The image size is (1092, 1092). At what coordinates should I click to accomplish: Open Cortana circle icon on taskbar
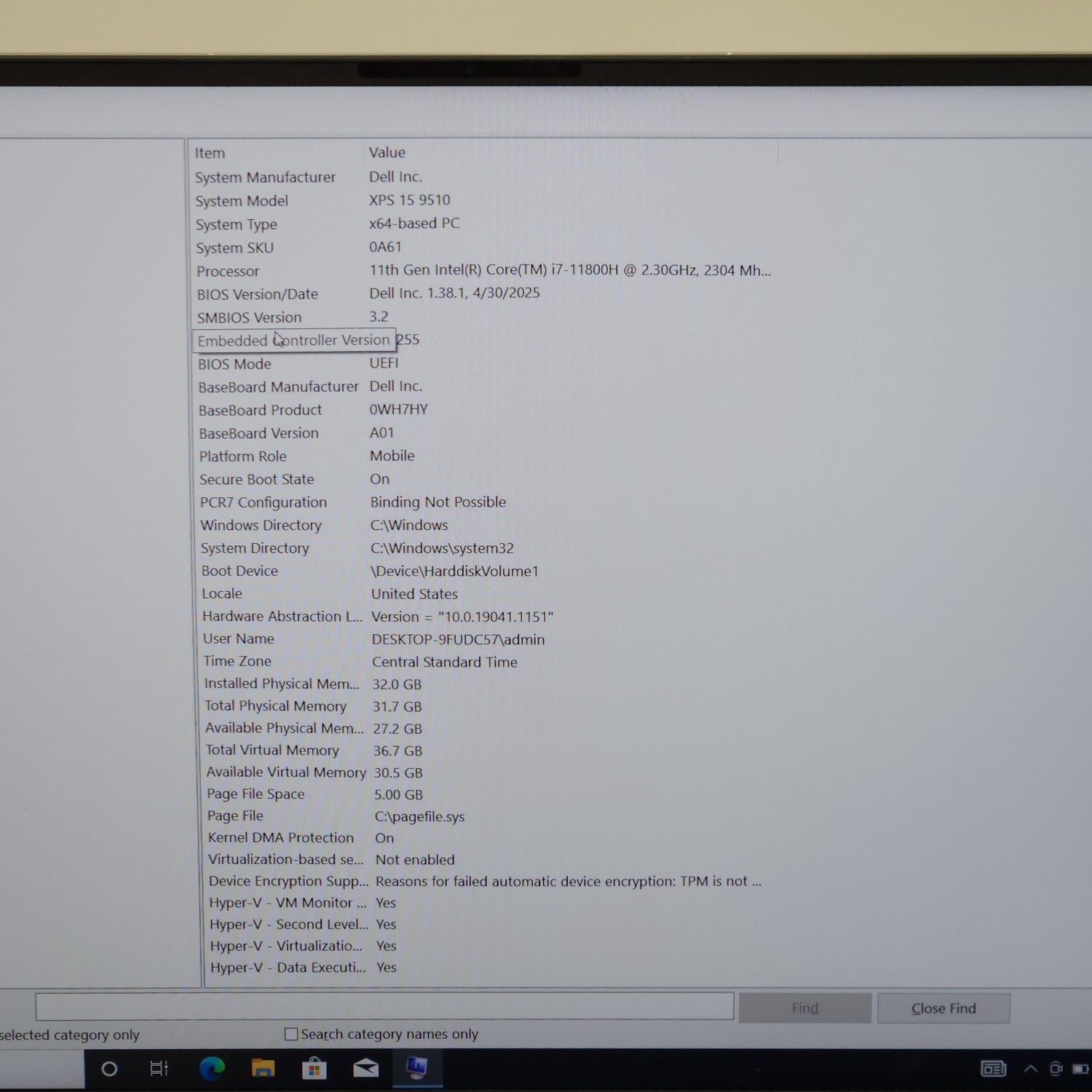click(109, 1069)
